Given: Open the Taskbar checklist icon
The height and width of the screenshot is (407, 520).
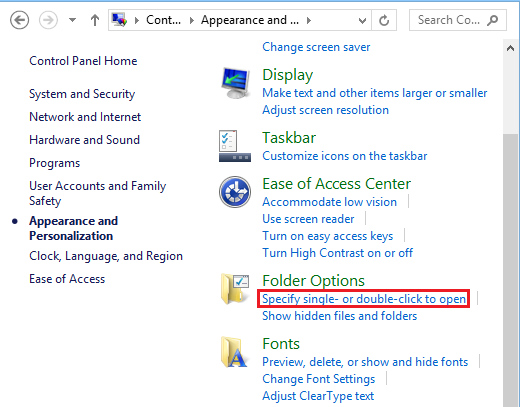Looking at the screenshot, I should point(235,146).
